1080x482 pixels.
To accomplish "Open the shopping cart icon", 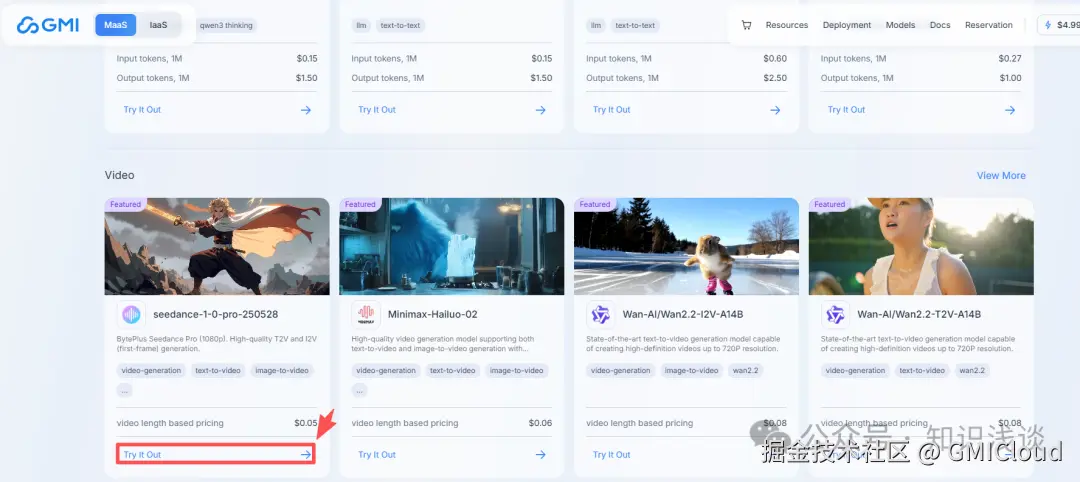I will click(x=746, y=25).
